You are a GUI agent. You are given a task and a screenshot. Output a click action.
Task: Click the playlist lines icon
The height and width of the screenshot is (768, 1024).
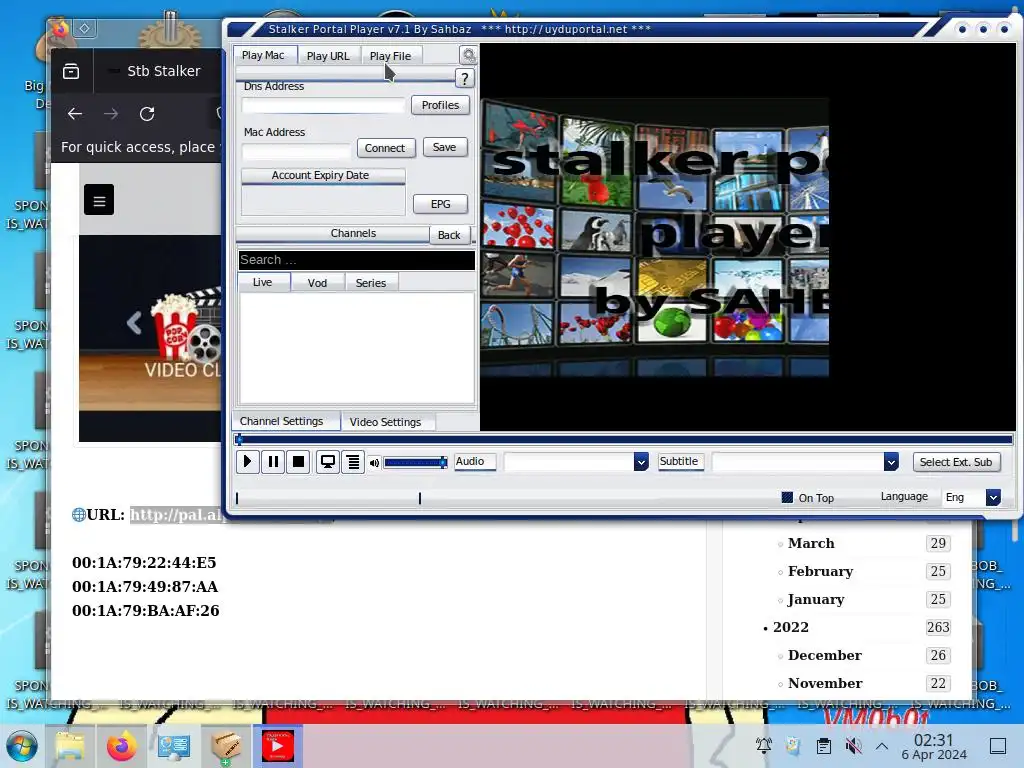coord(353,462)
